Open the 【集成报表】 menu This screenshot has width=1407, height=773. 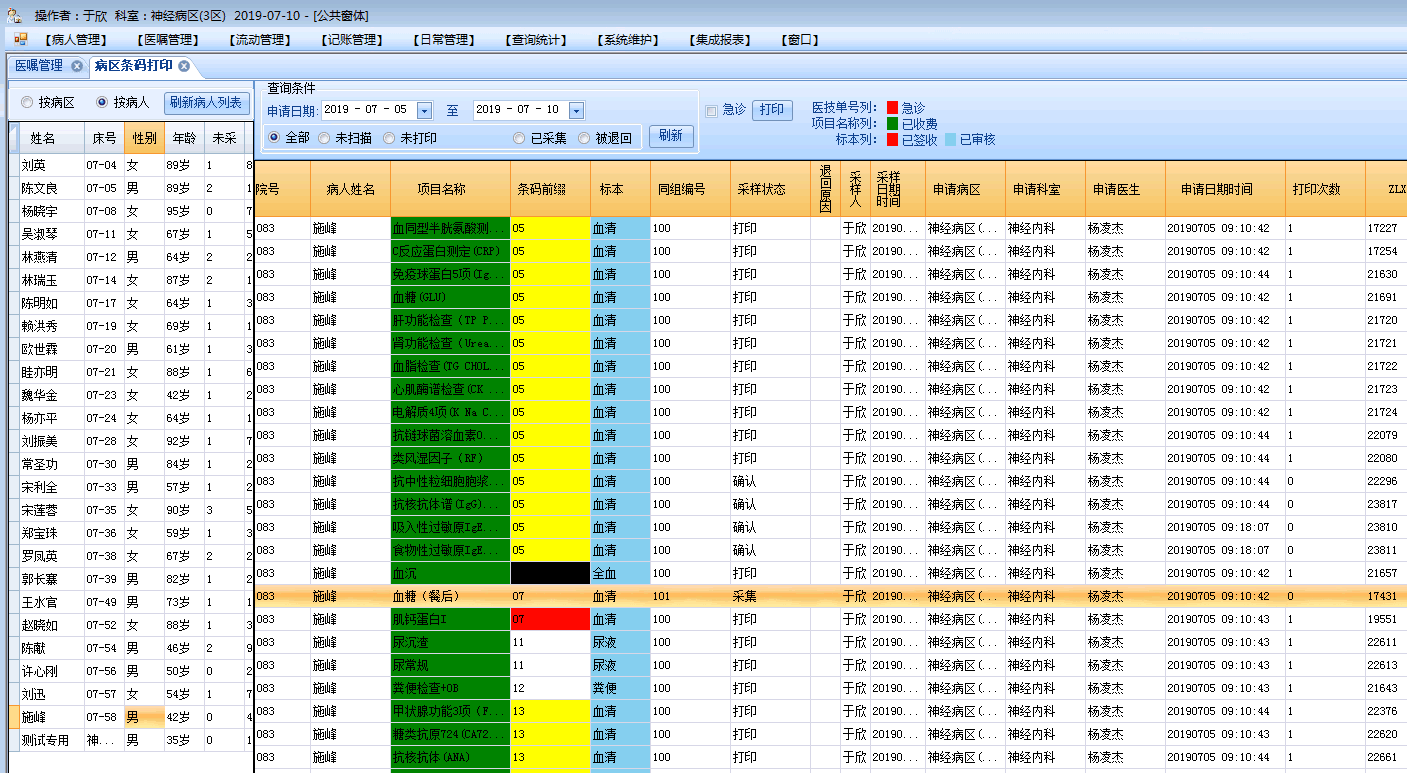[719, 40]
